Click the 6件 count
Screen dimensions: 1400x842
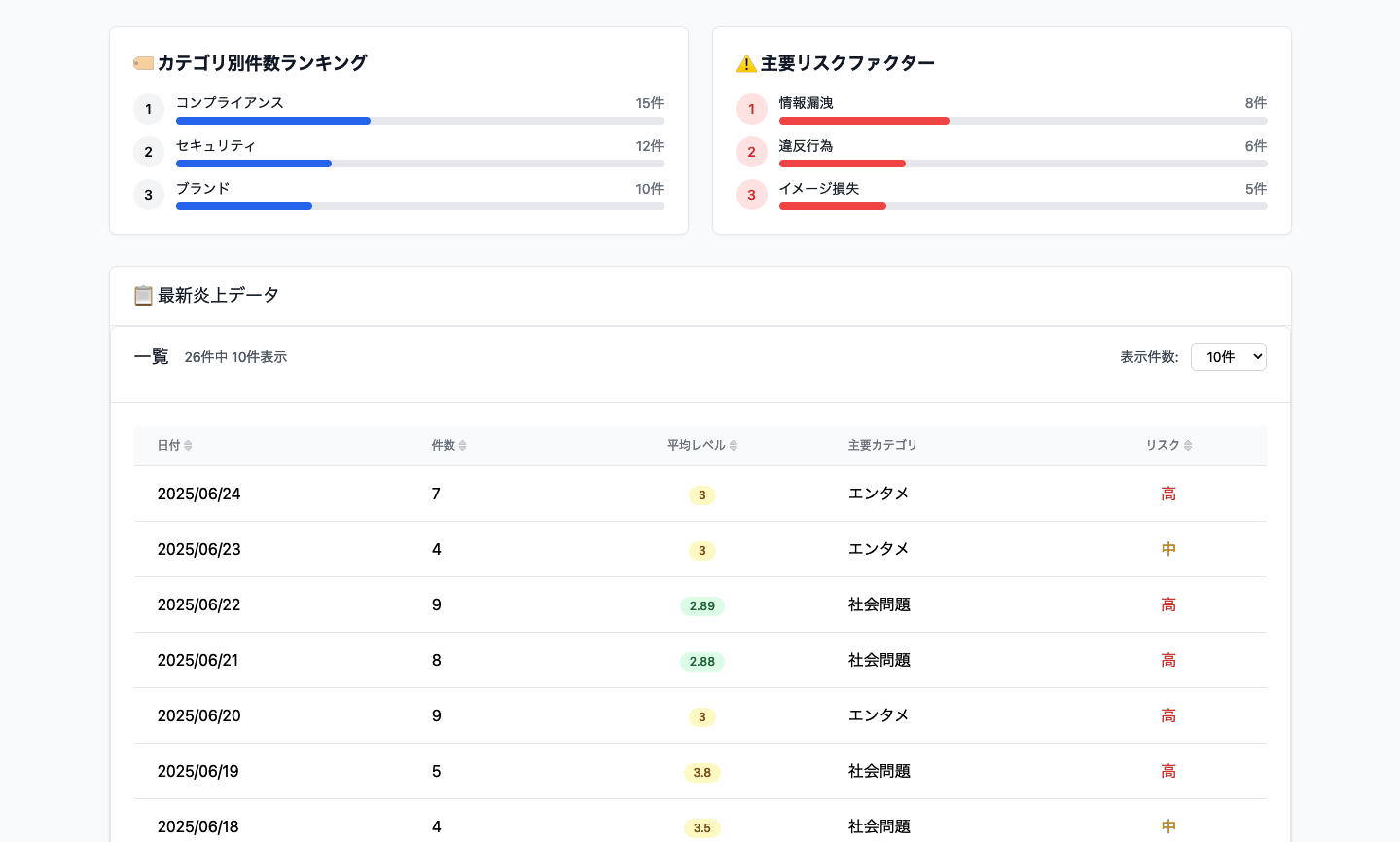tap(1256, 146)
